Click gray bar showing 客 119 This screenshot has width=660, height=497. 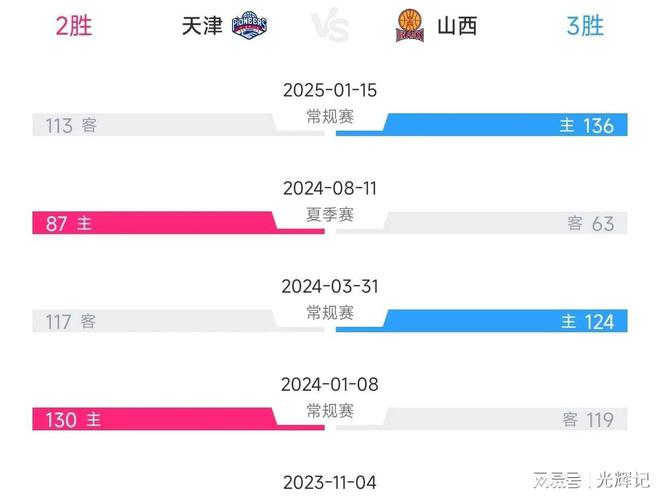point(482,419)
